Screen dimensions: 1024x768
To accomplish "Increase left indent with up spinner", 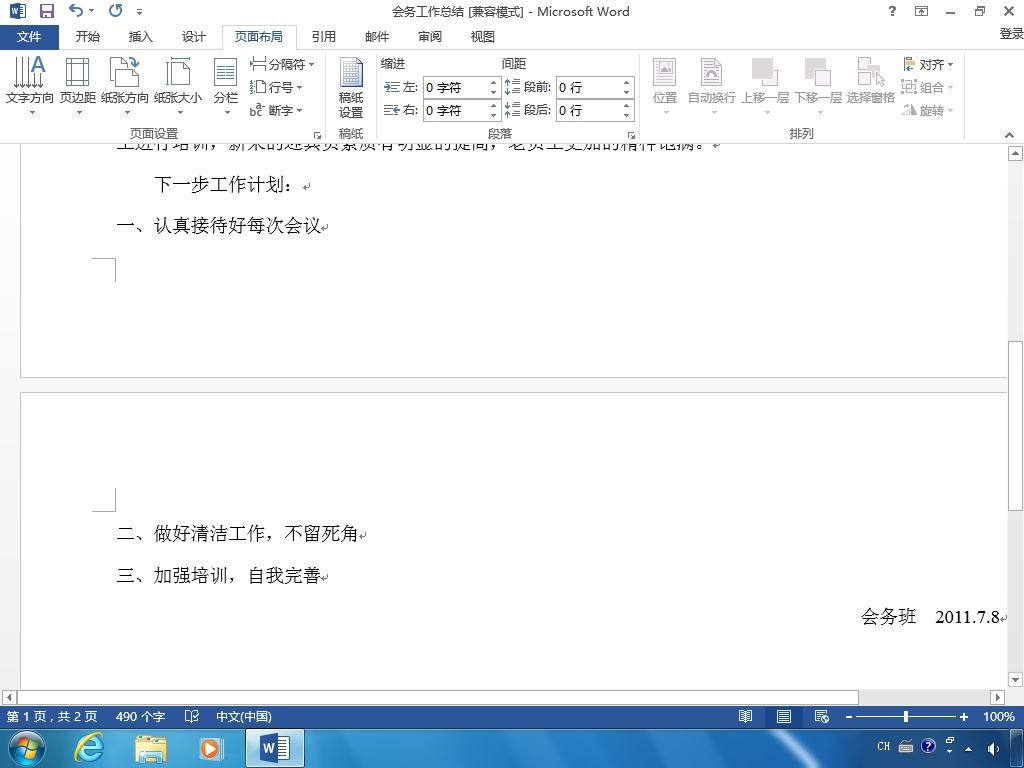I will point(494,82).
